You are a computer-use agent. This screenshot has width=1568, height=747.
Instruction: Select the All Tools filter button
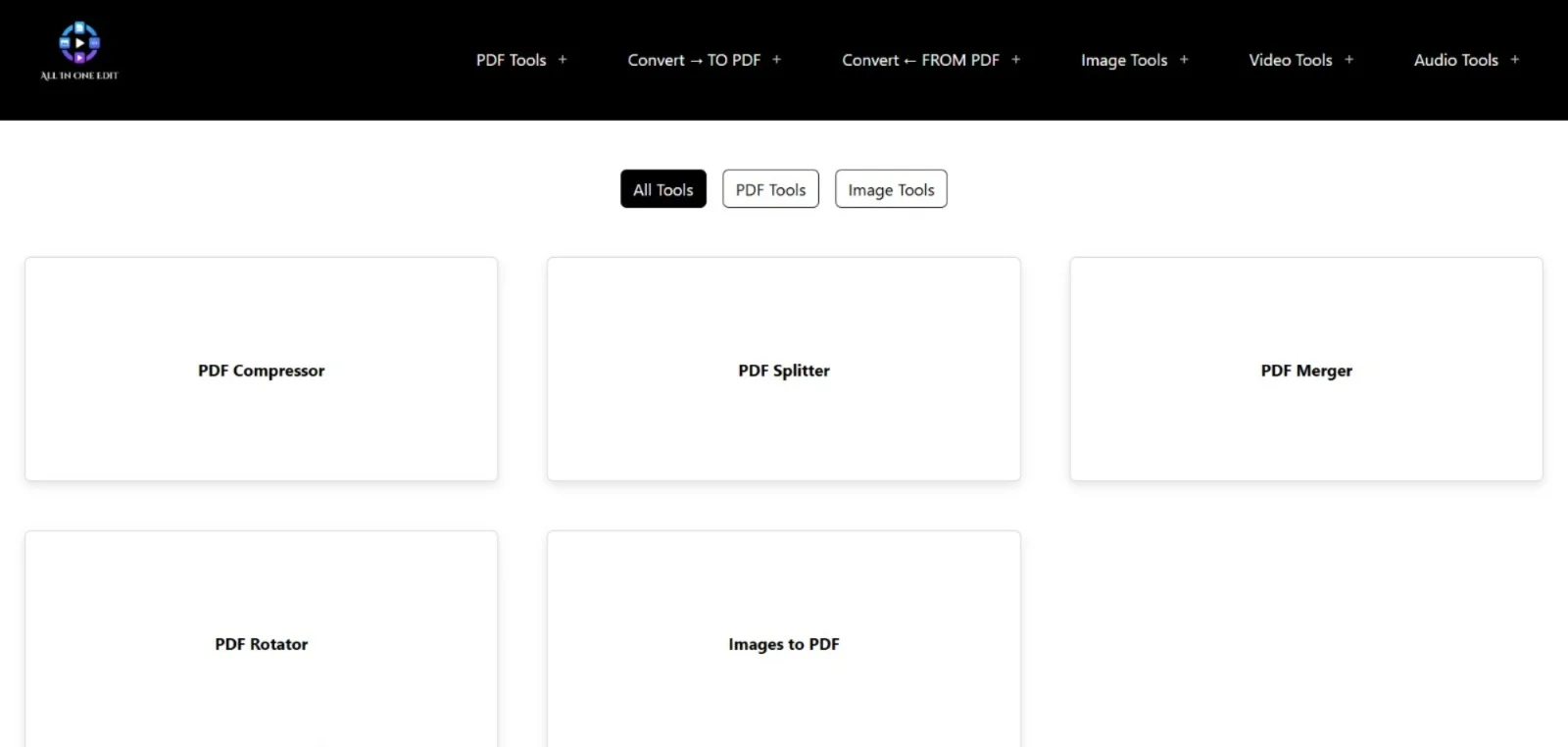663,189
